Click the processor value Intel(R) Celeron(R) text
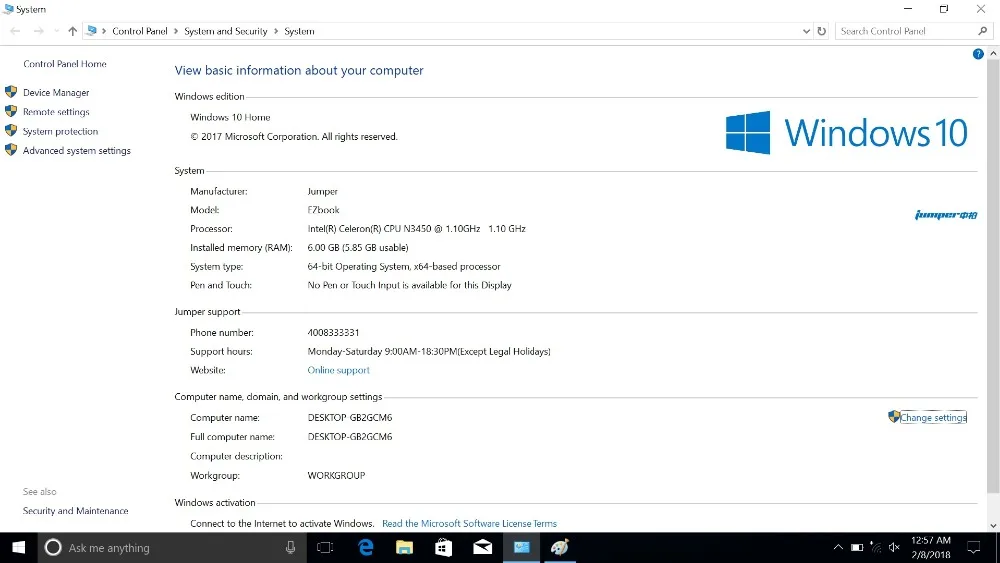This screenshot has width=1000, height=563. pyautogui.click(x=416, y=228)
